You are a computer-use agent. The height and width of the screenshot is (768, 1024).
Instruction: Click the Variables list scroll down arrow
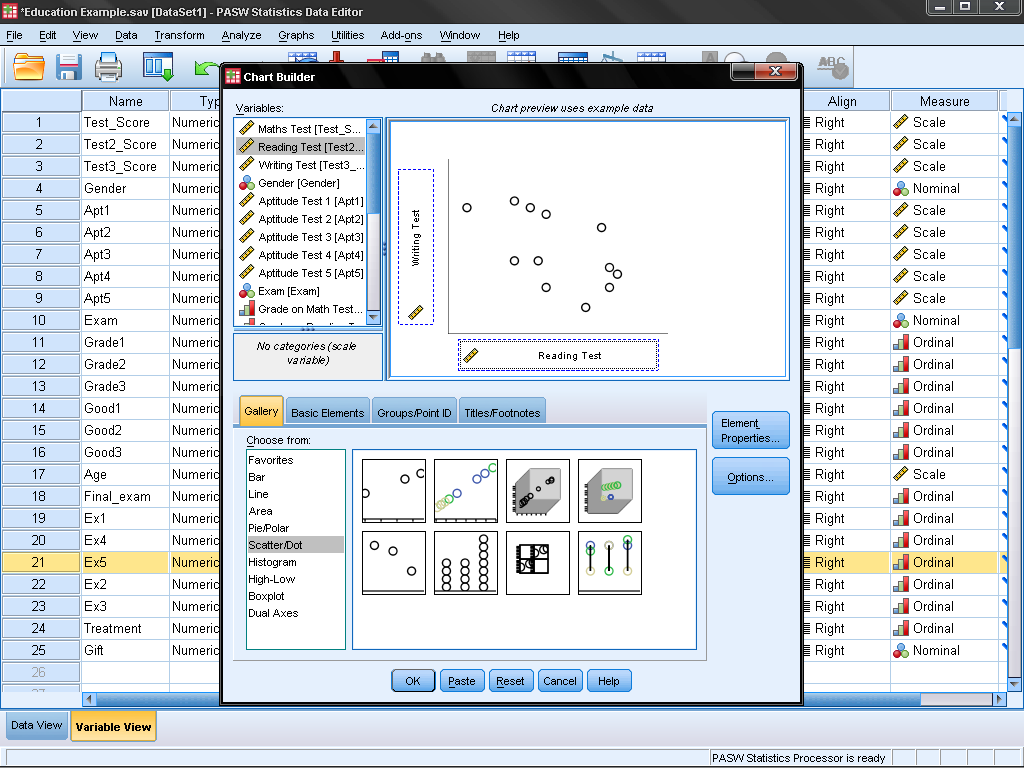pyautogui.click(x=373, y=317)
